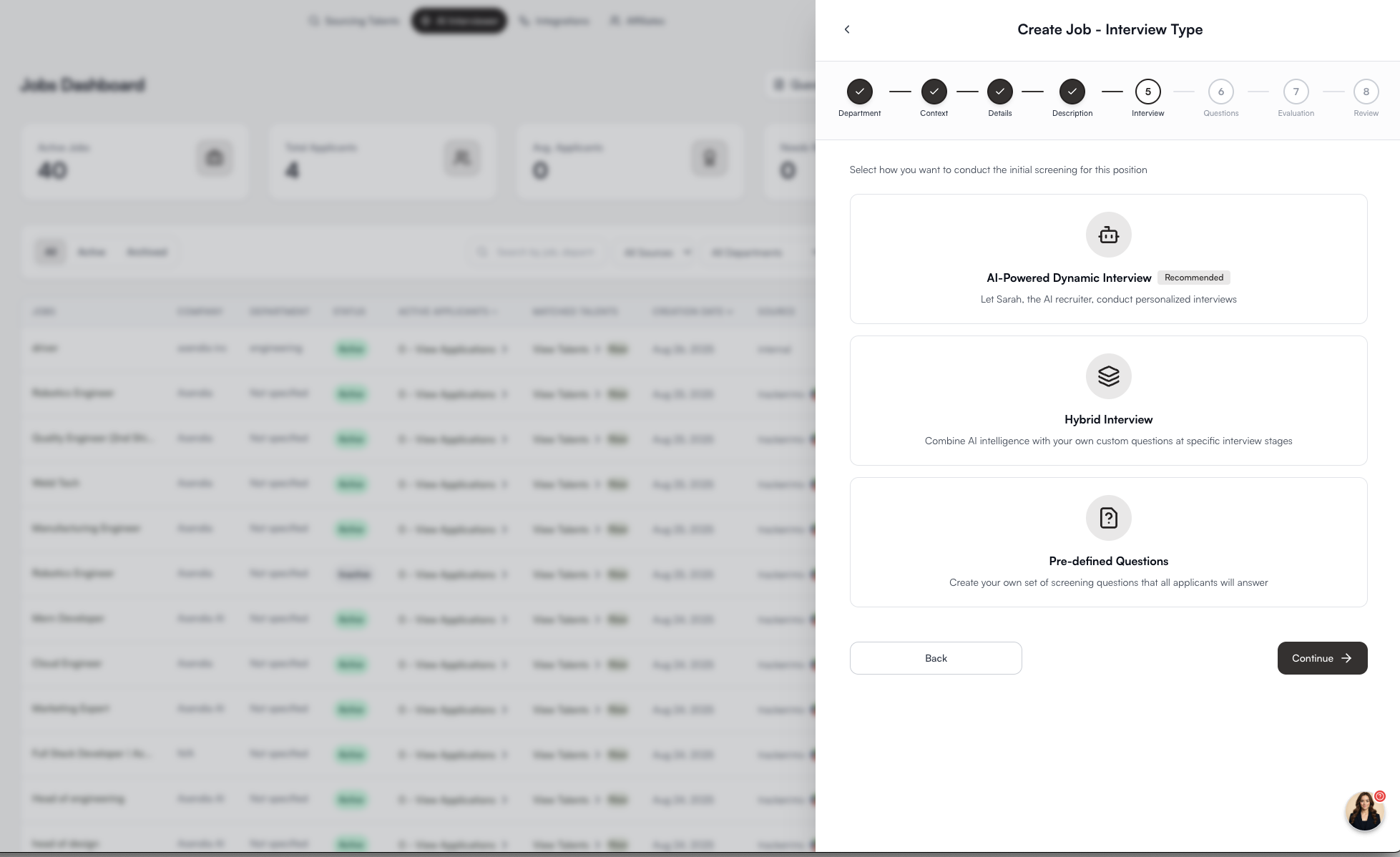Go to step 6 Questions
The height and width of the screenshot is (857, 1400).
coord(1220,92)
